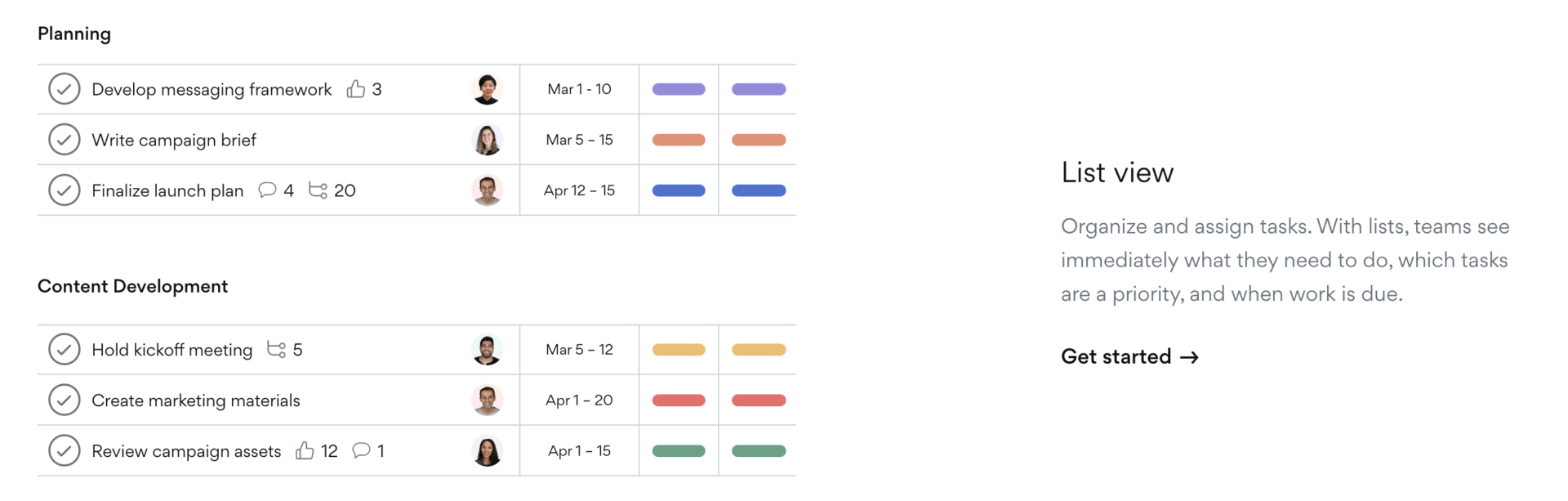Click the purple tag on Develop messaging framework

tap(678, 89)
